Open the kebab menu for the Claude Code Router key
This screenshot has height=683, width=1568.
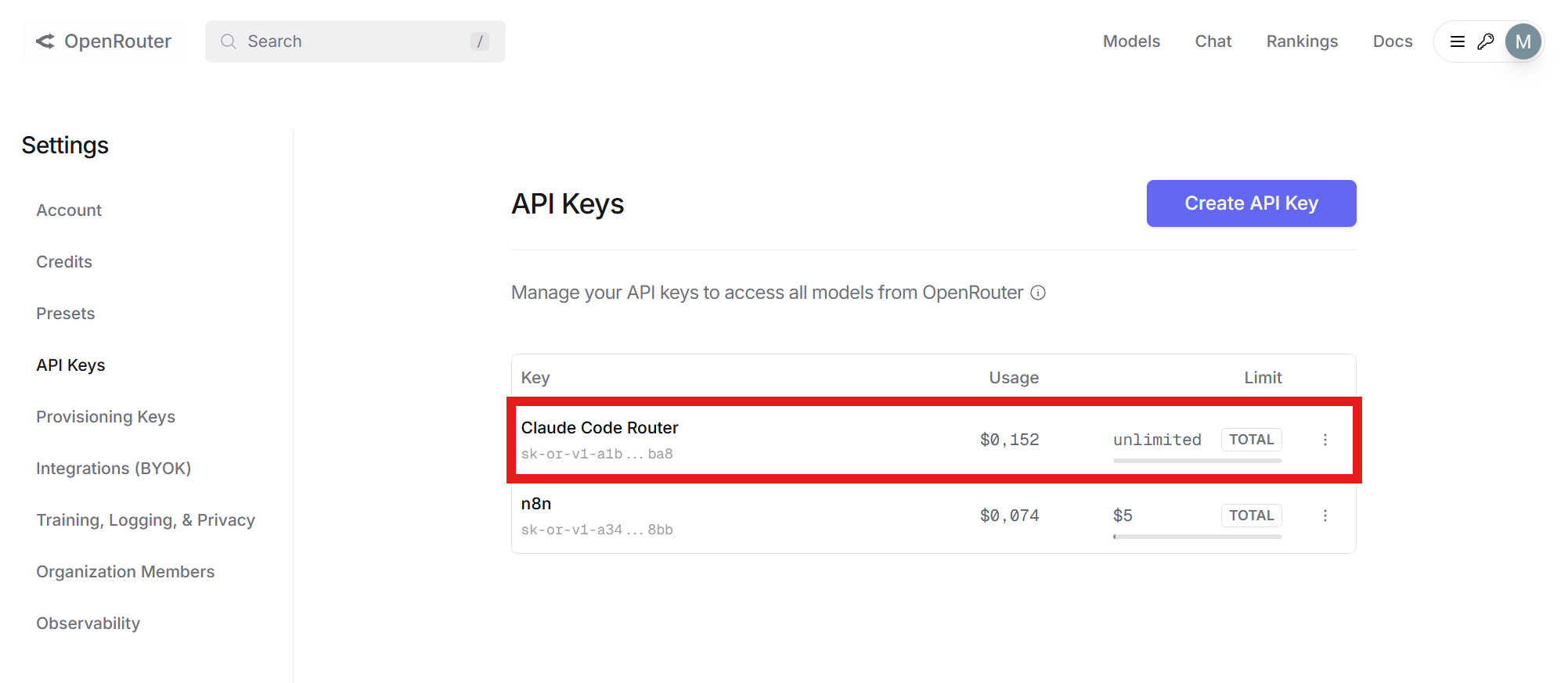point(1325,440)
